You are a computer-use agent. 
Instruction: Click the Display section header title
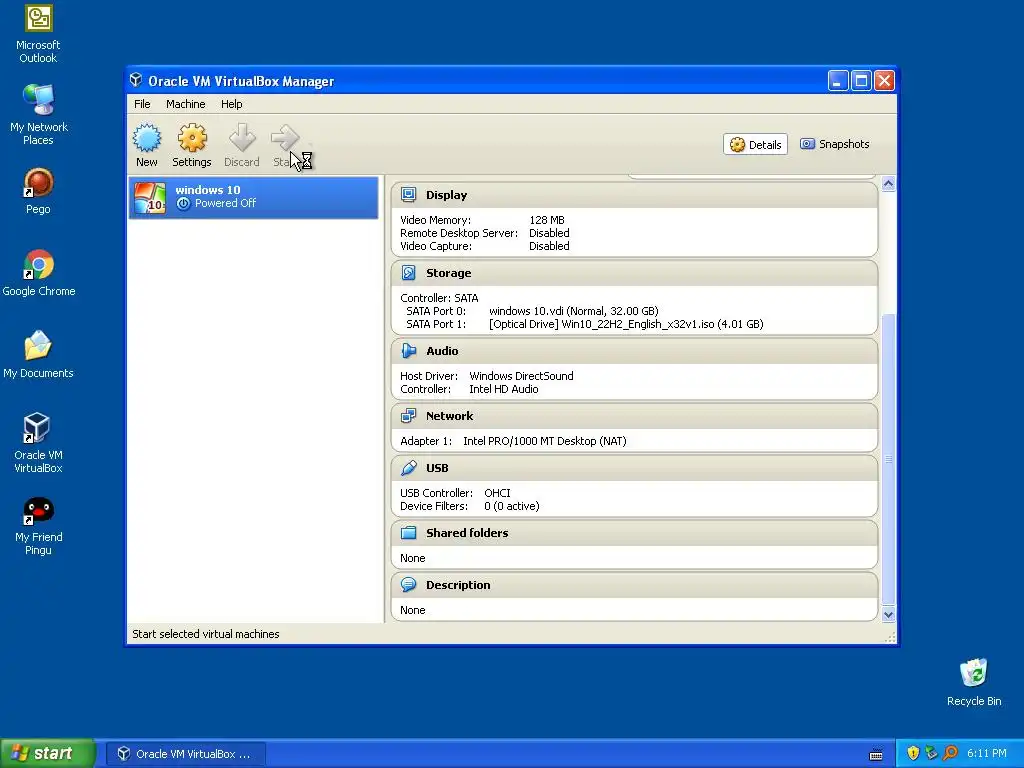[447, 195]
